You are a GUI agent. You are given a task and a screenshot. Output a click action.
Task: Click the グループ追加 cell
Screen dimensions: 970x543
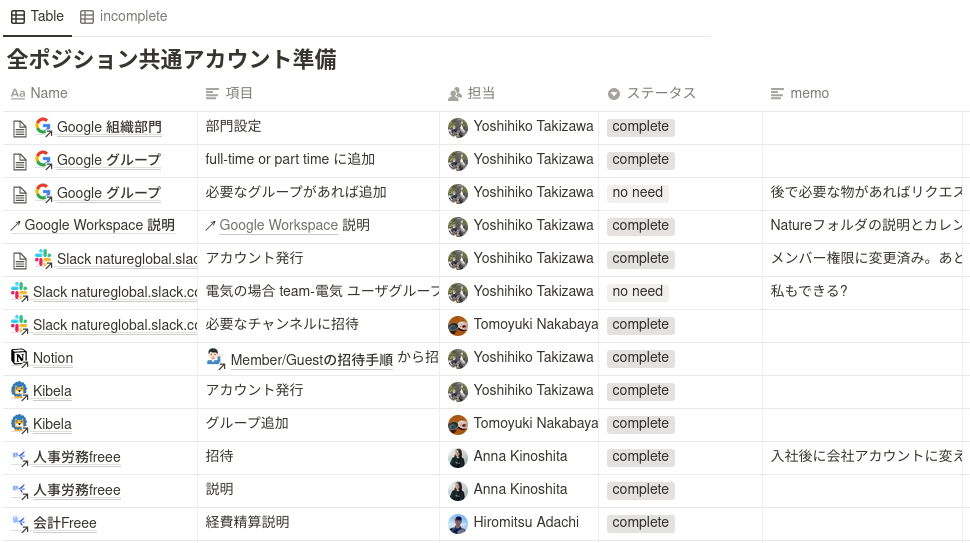tap(319, 425)
